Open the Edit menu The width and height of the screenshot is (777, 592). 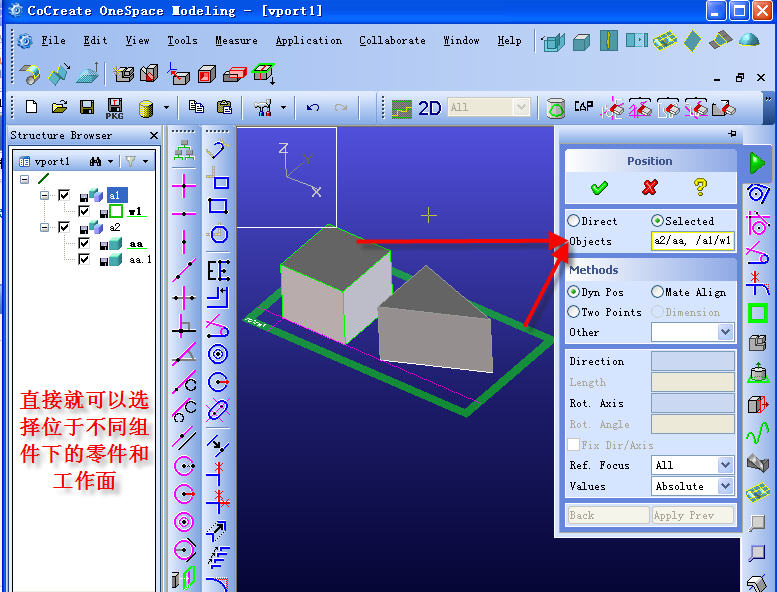(95, 41)
